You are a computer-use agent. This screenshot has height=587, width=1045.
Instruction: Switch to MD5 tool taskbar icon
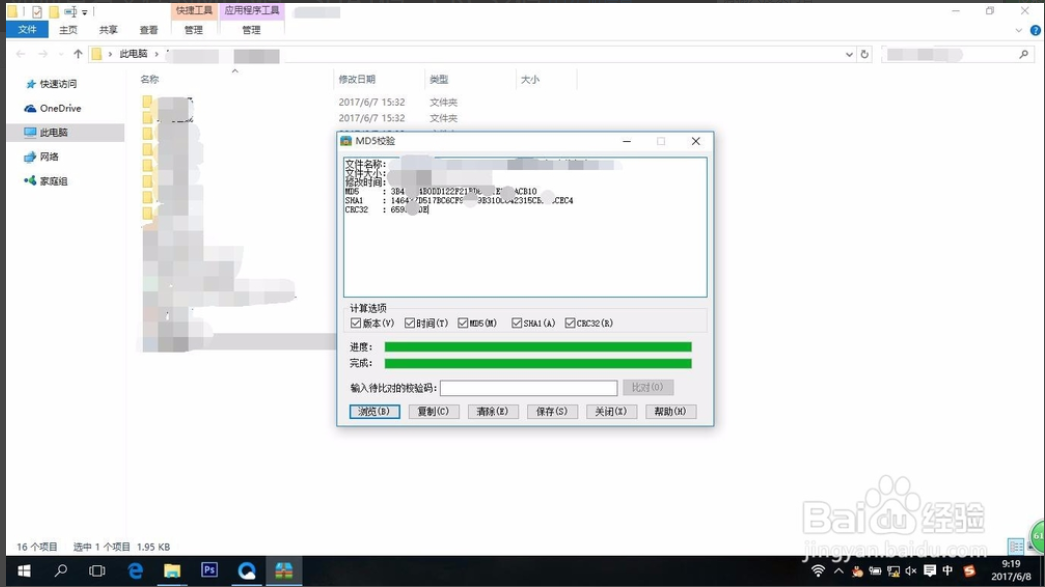[x=284, y=571]
